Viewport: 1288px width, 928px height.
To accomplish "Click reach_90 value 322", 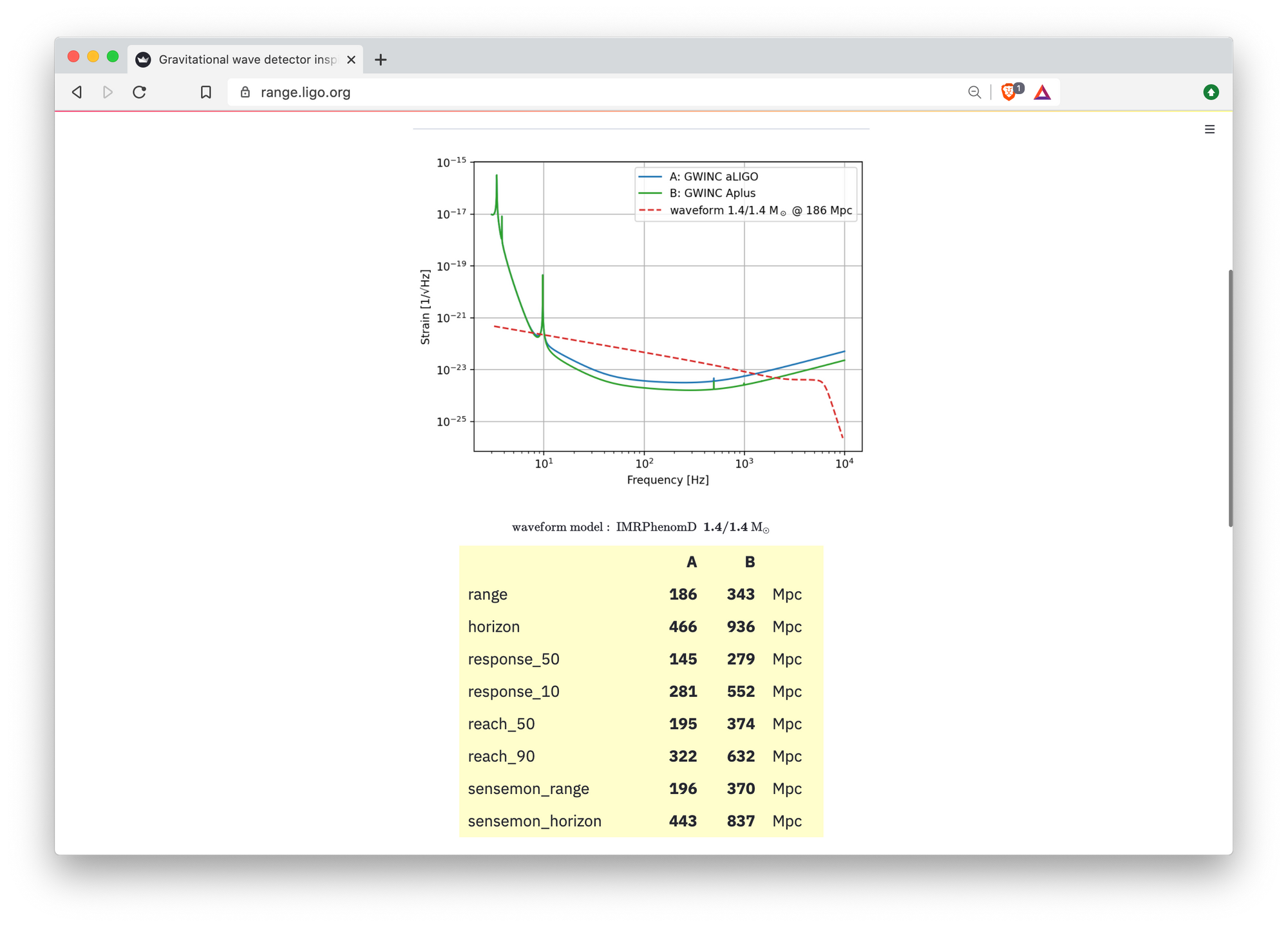I will coord(683,756).
